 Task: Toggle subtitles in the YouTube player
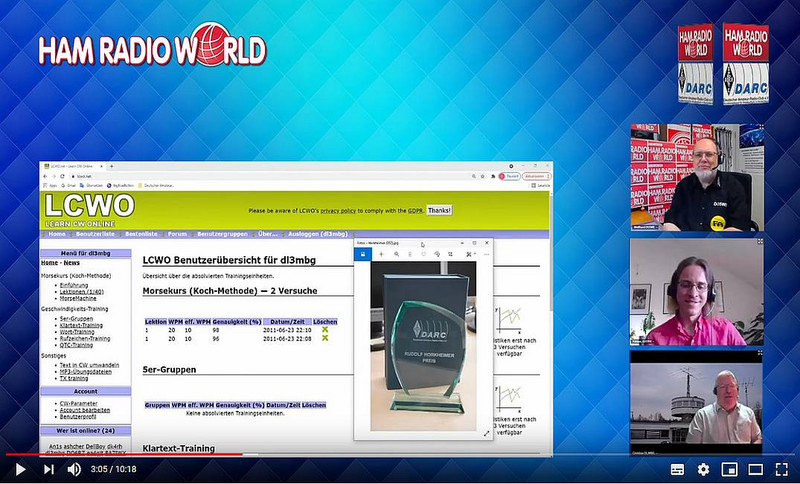tap(677, 469)
